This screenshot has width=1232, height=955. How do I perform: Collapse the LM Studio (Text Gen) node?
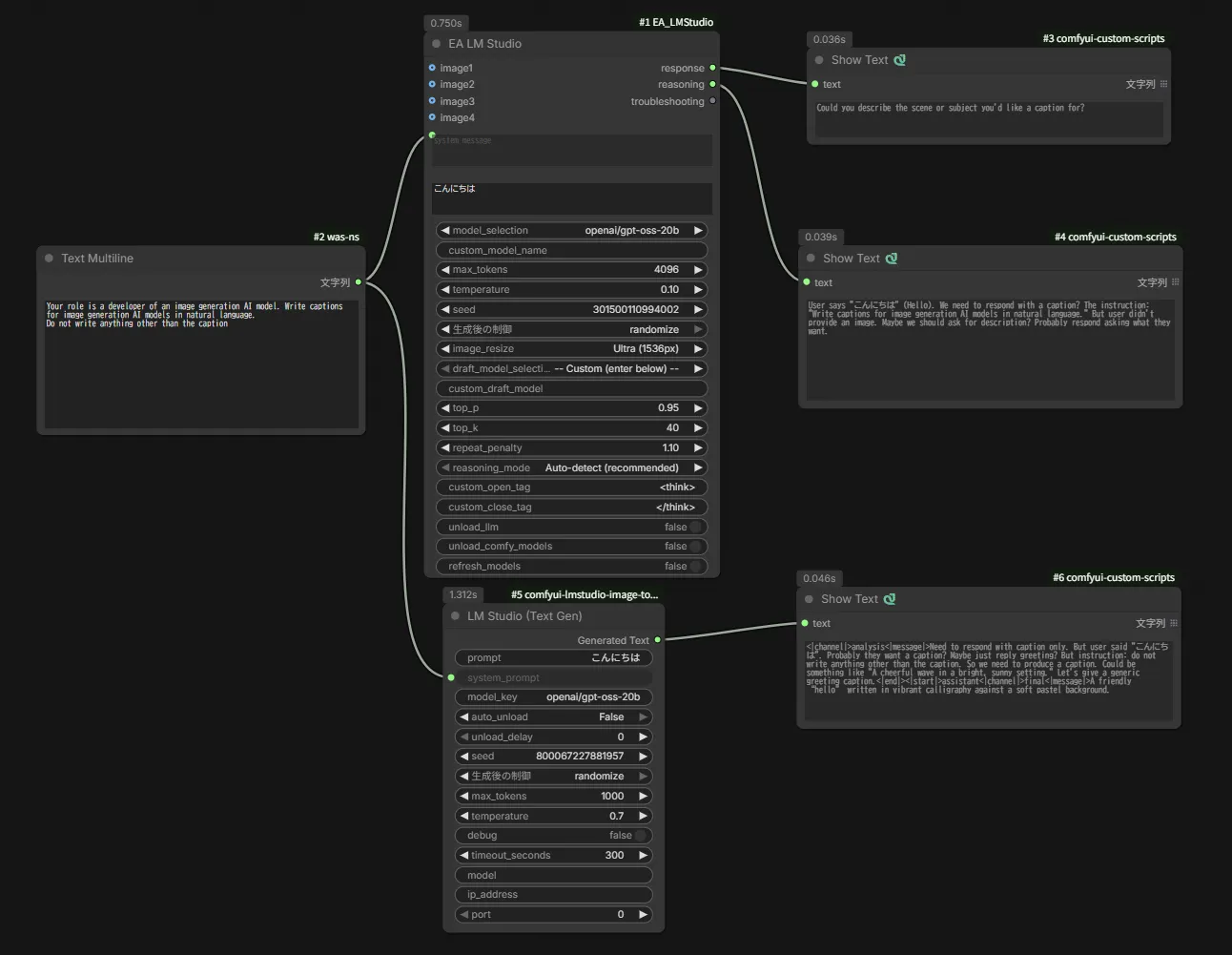click(456, 616)
